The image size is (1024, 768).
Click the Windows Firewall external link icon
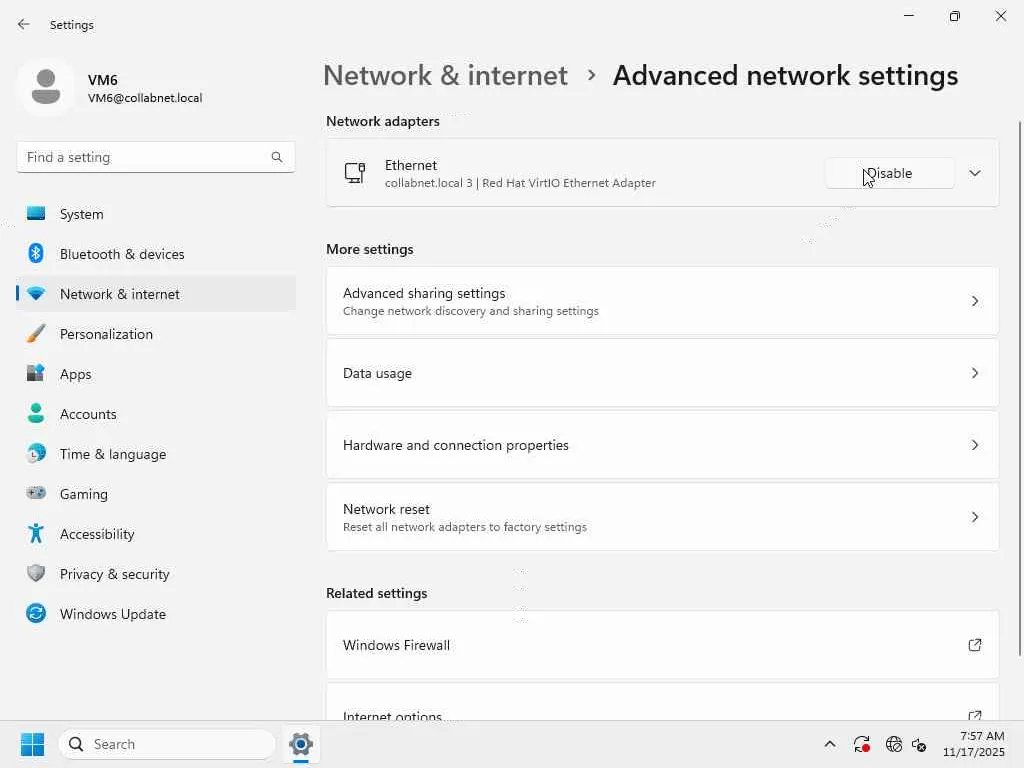tap(975, 645)
